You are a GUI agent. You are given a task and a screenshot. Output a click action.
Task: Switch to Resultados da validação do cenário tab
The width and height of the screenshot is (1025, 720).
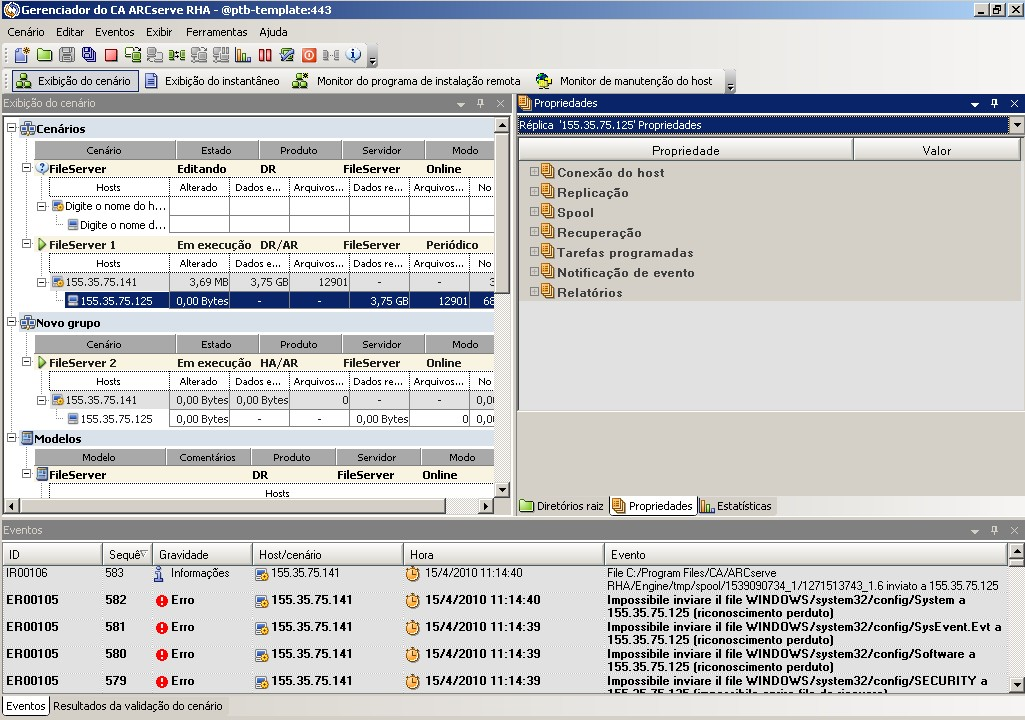coord(138,706)
